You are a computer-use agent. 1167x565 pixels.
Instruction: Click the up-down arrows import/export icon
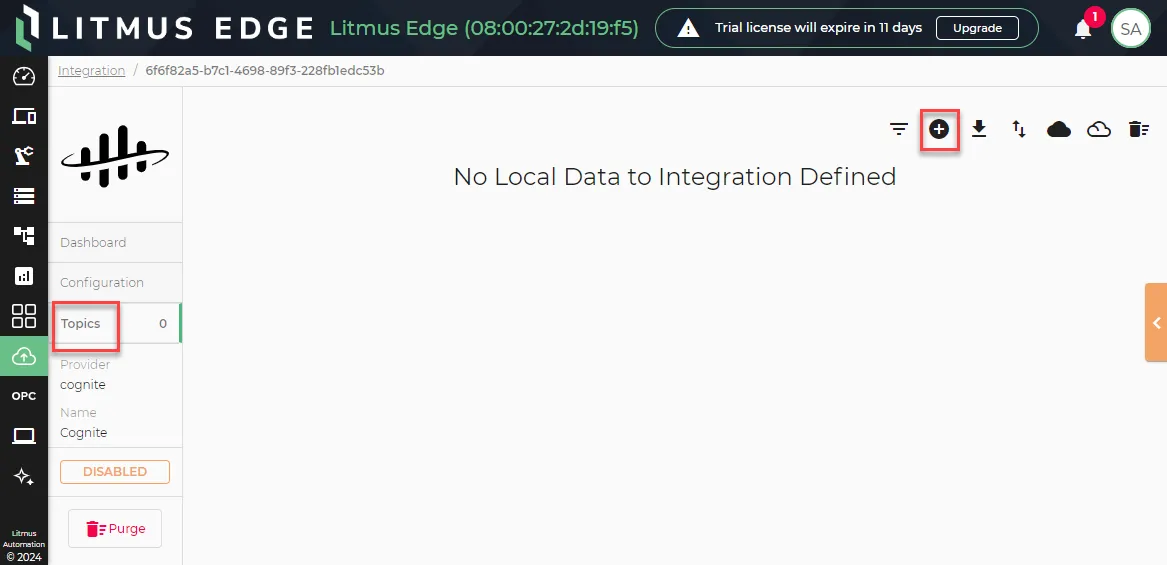1019,130
